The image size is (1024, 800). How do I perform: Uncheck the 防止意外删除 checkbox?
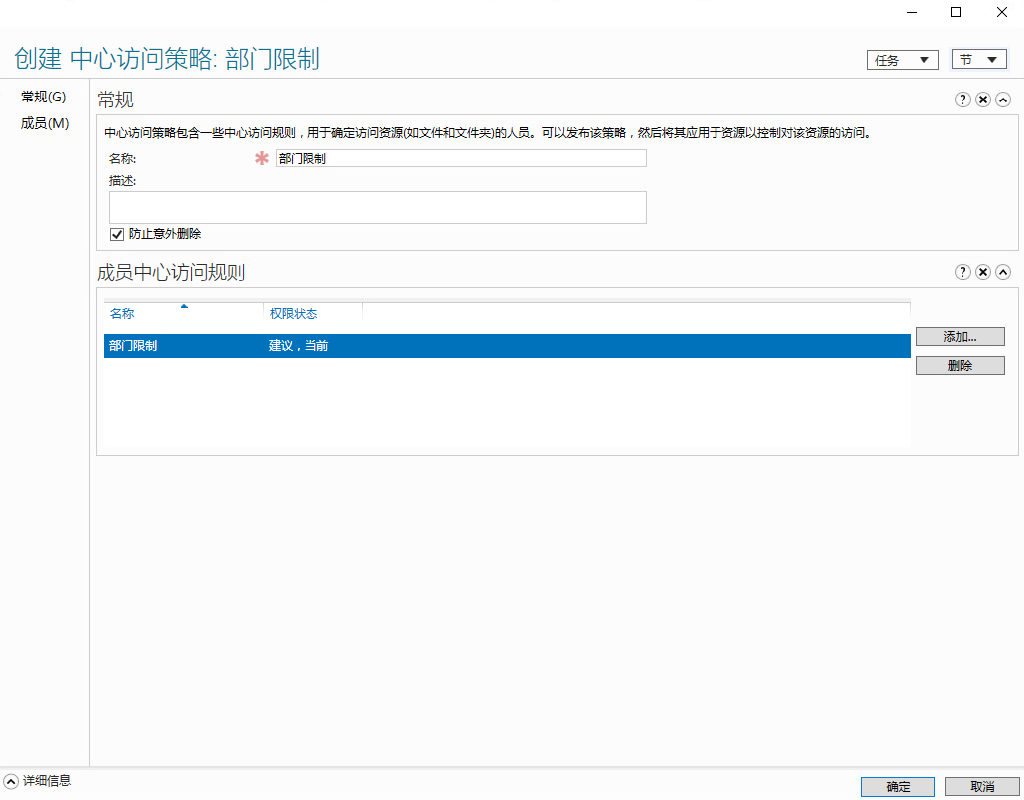click(x=117, y=234)
